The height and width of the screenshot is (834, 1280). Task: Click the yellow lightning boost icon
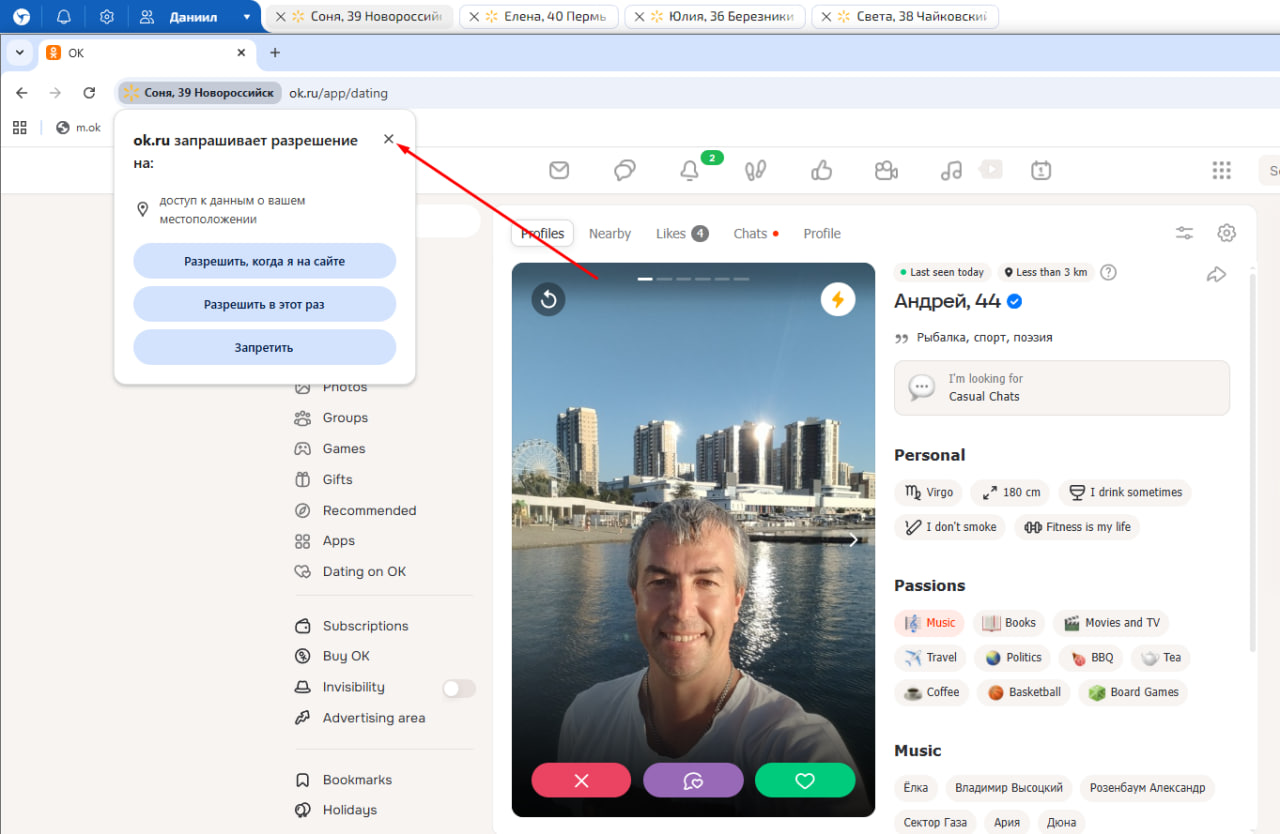point(838,299)
